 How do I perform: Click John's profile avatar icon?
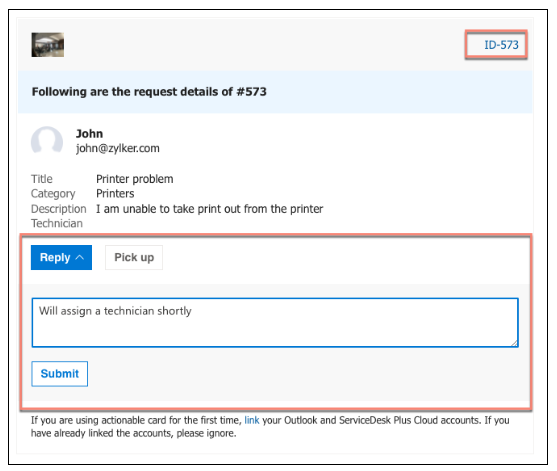pos(47,141)
